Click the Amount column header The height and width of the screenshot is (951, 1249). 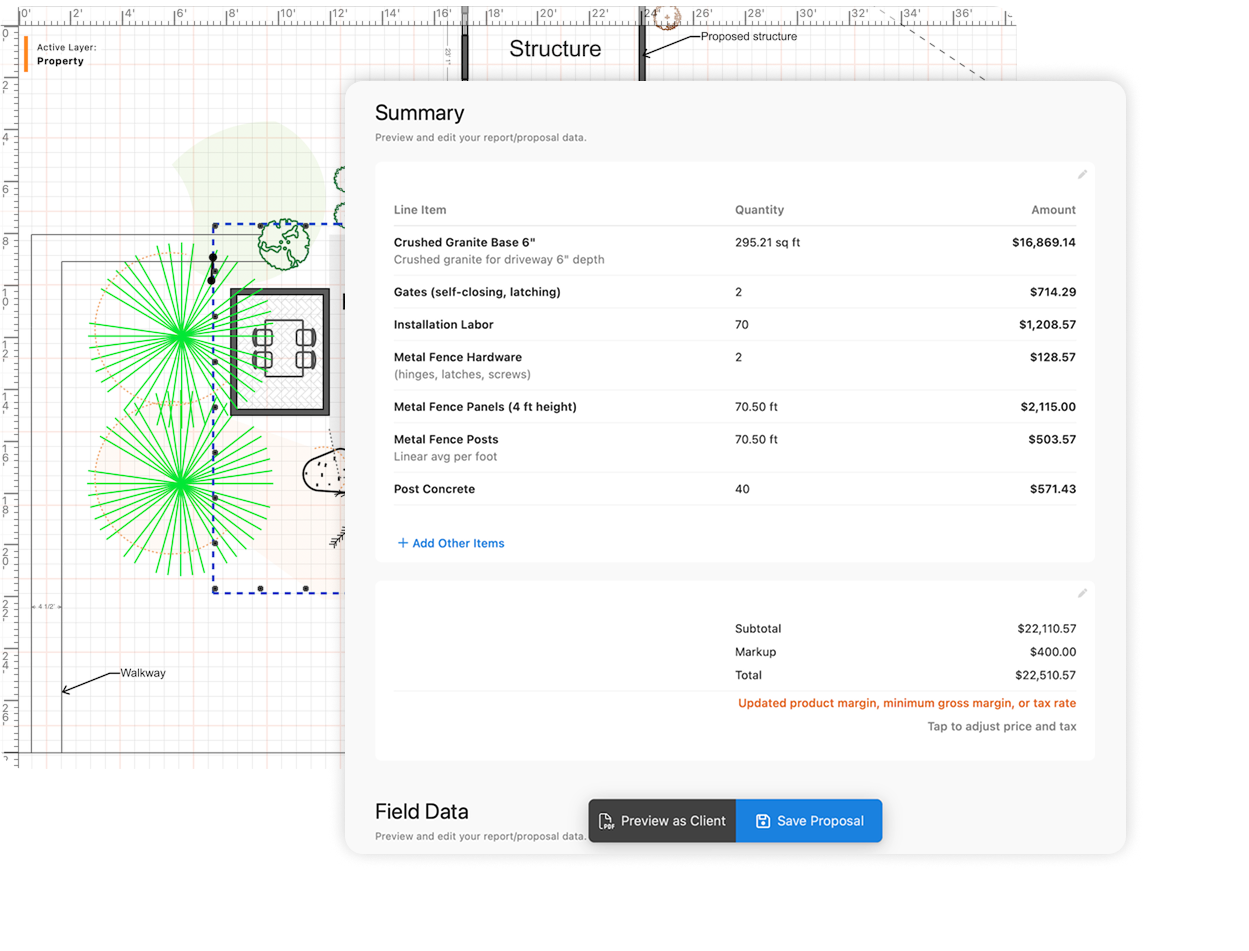pos(1054,210)
